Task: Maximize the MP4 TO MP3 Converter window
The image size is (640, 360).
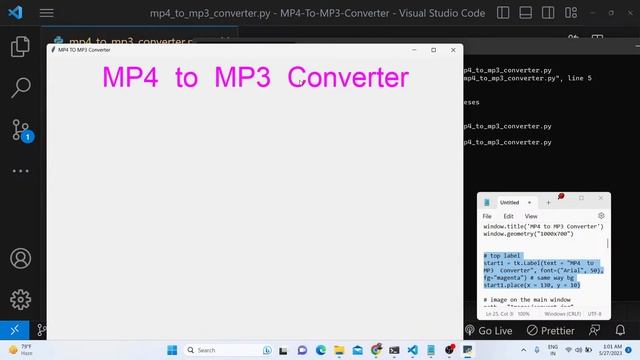Action: (x=433, y=50)
